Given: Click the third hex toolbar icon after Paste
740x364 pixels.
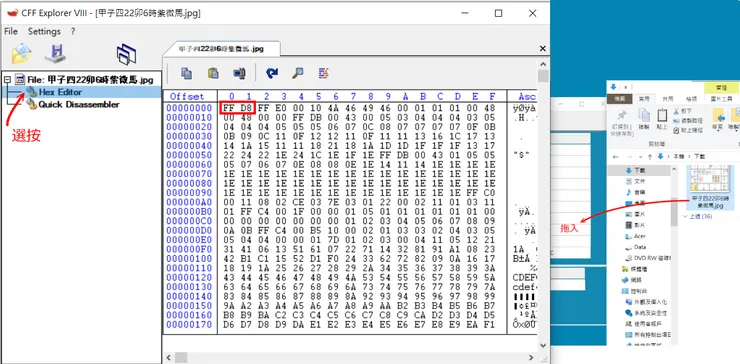Looking at the screenshot, I should click(239, 73).
